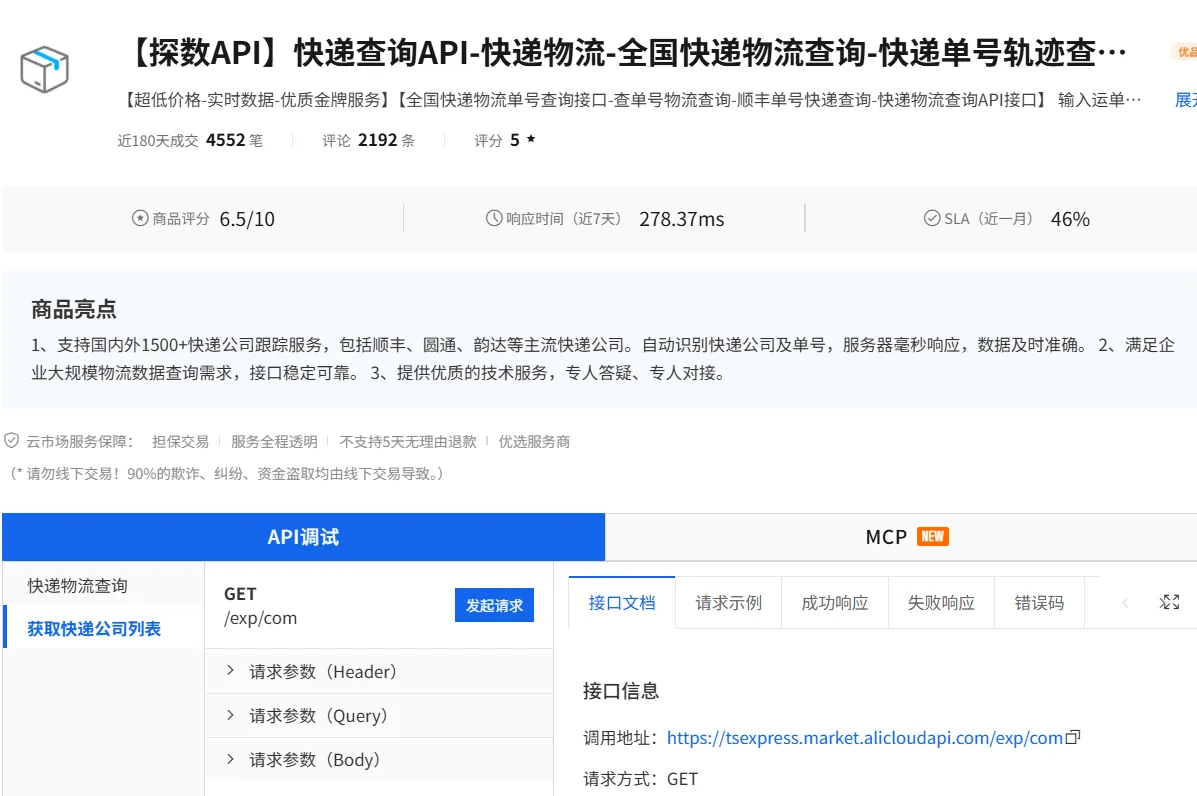The width and height of the screenshot is (1197, 796).
Task: Click the star icon beside 商品评分
Action: [140, 218]
